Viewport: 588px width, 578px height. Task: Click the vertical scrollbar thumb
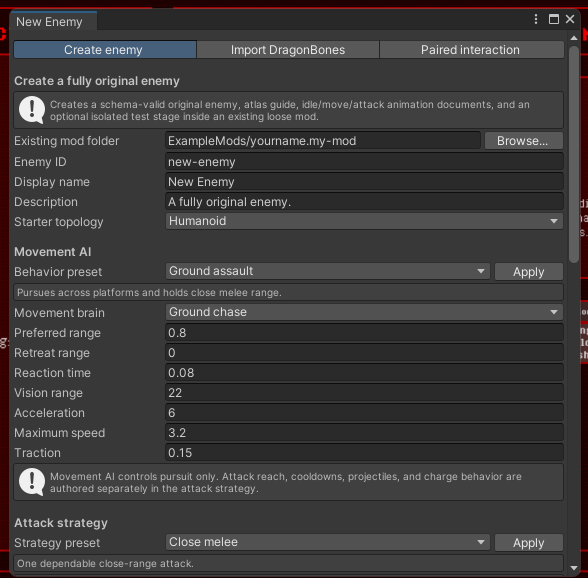click(x=574, y=155)
